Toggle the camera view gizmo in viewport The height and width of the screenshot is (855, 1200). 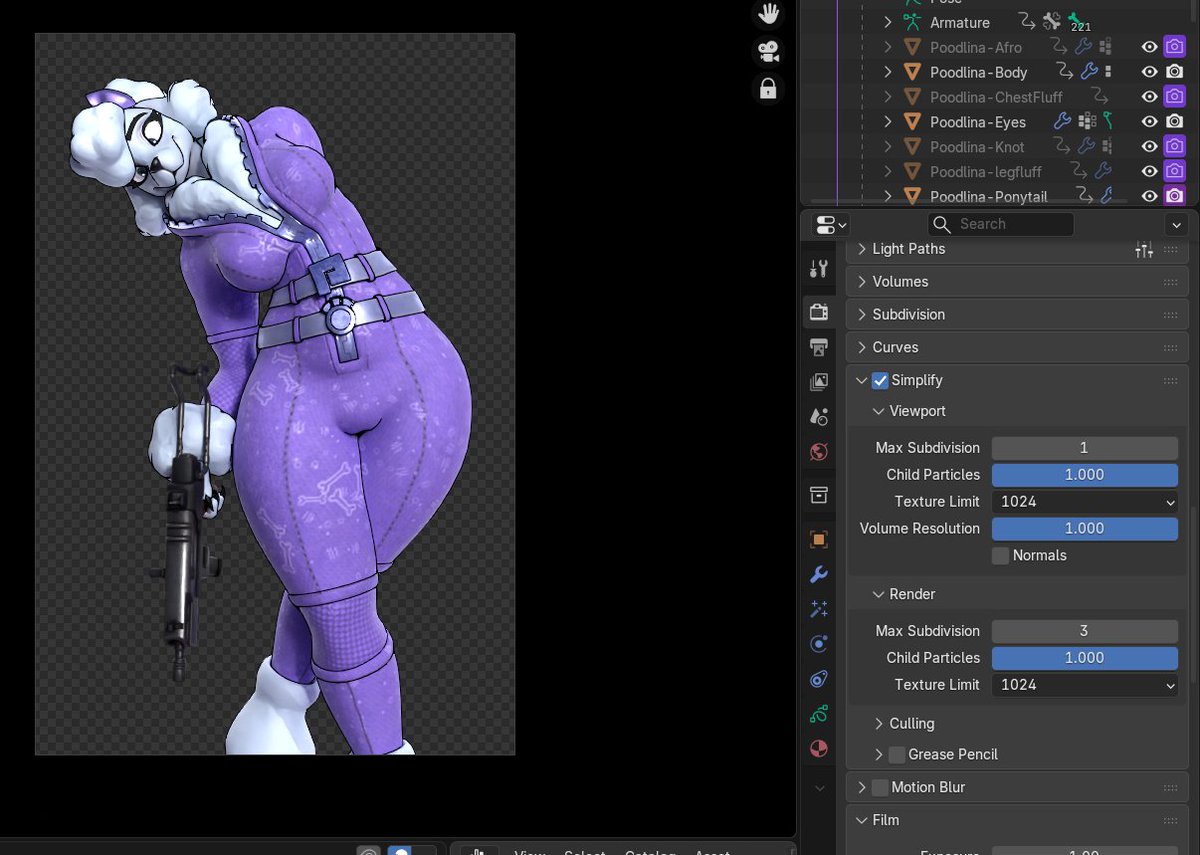pos(768,51)
